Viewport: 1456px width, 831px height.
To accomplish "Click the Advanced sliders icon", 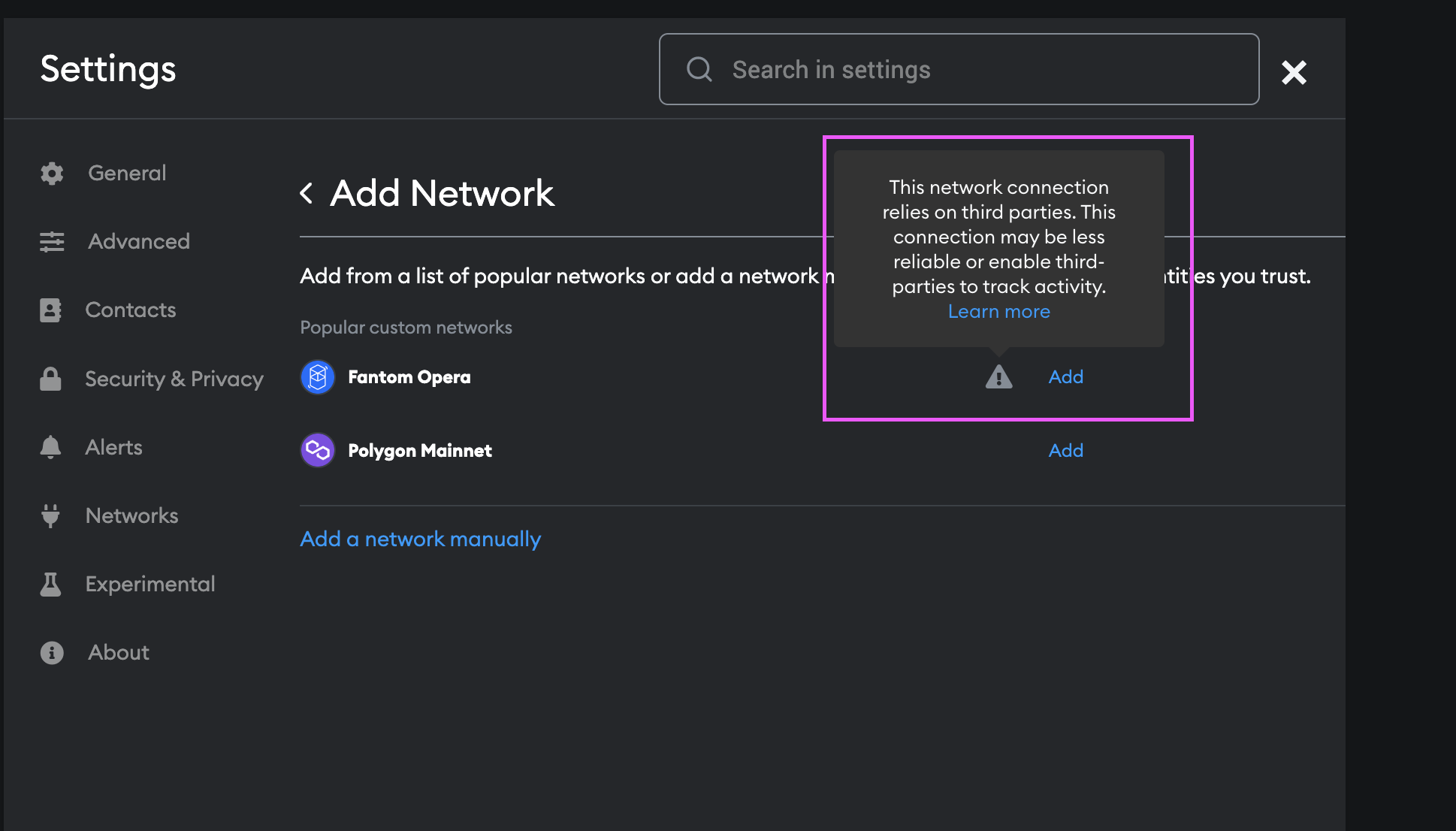I will [x=52, y=242].
